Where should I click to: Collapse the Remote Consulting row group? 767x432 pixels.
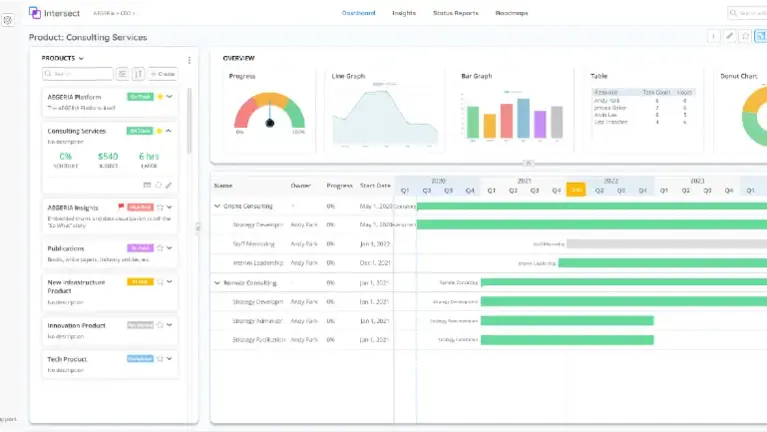pos(217,283)
